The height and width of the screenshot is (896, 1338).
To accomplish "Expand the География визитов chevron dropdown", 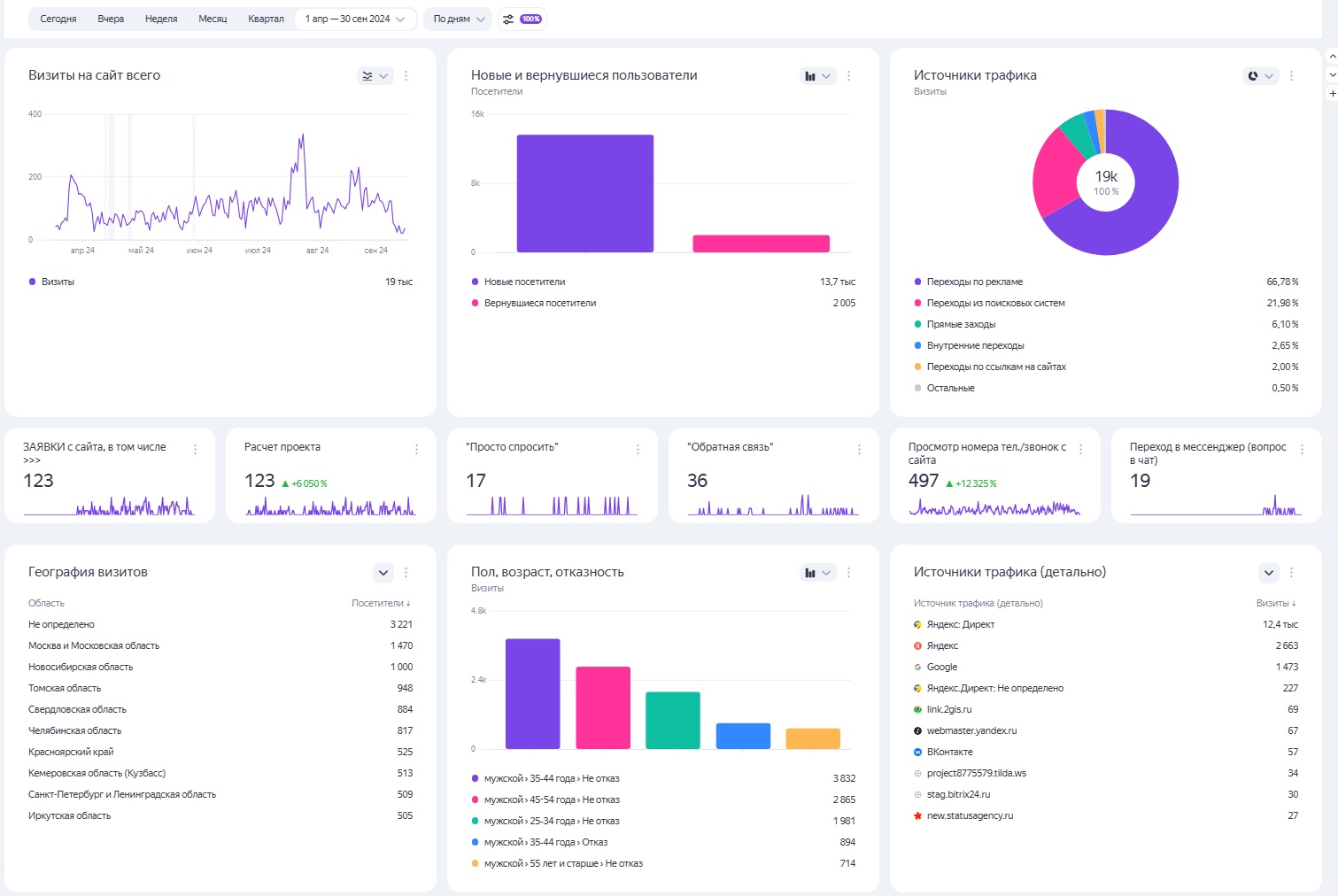I will point(383,573).
